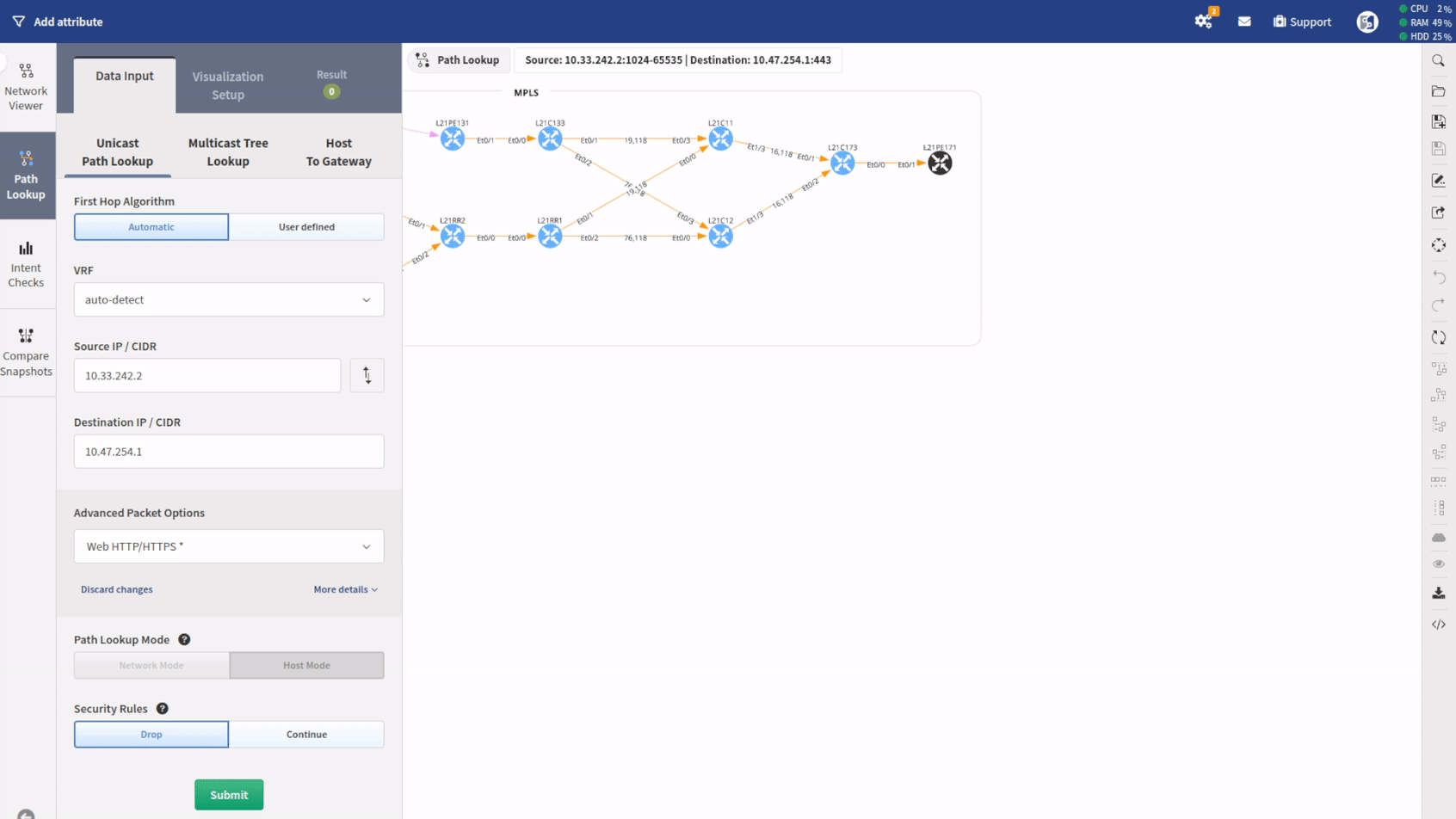Open Compare Snapshots from the sidebar
The image size is (1456, 819).
26,353
